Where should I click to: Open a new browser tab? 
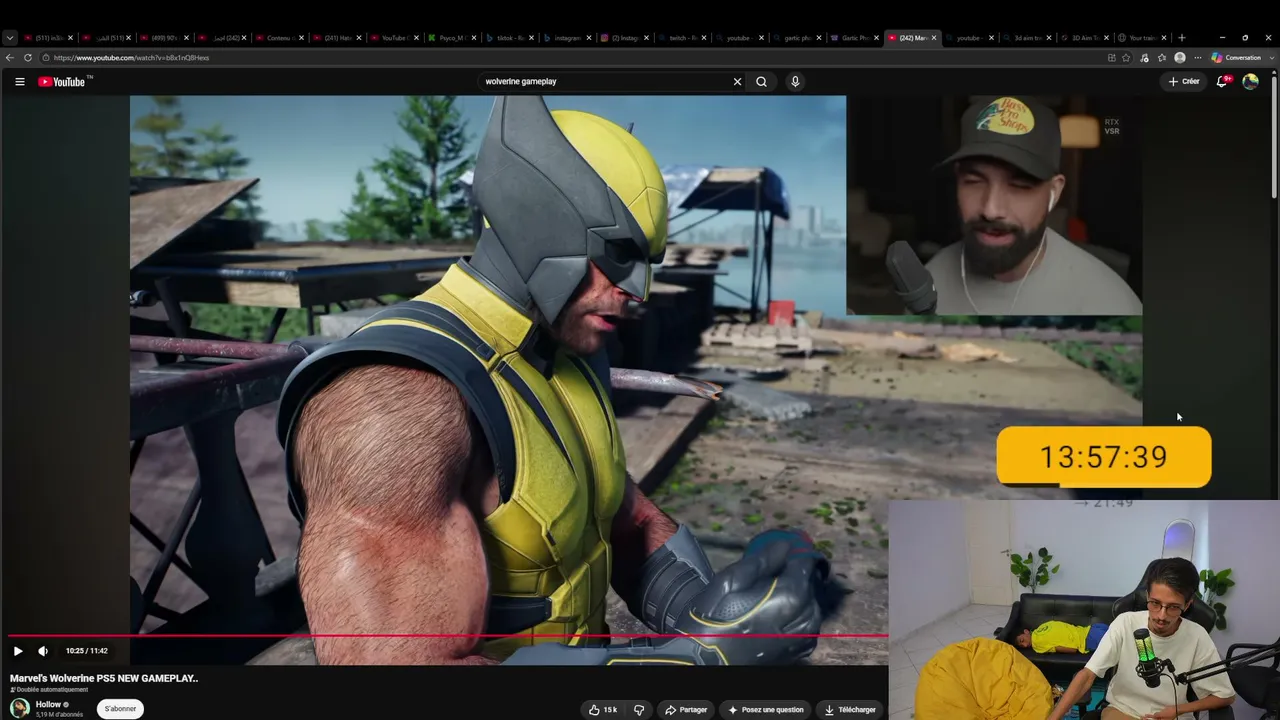1182,38
